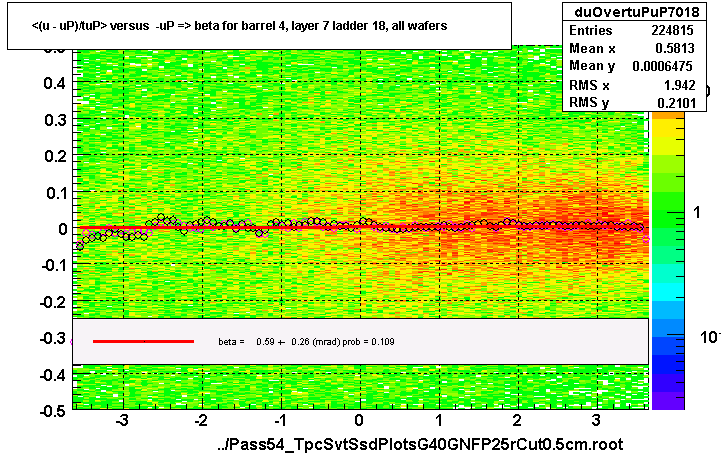Click the beta = 0.59 legend text
This screenshot has width=721, height=455.
306,342
